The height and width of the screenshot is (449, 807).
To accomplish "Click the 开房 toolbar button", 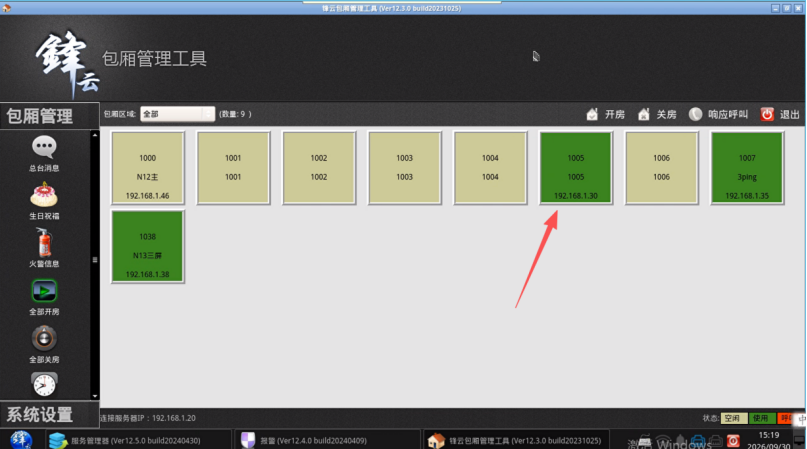I will [x=605, y=114].
